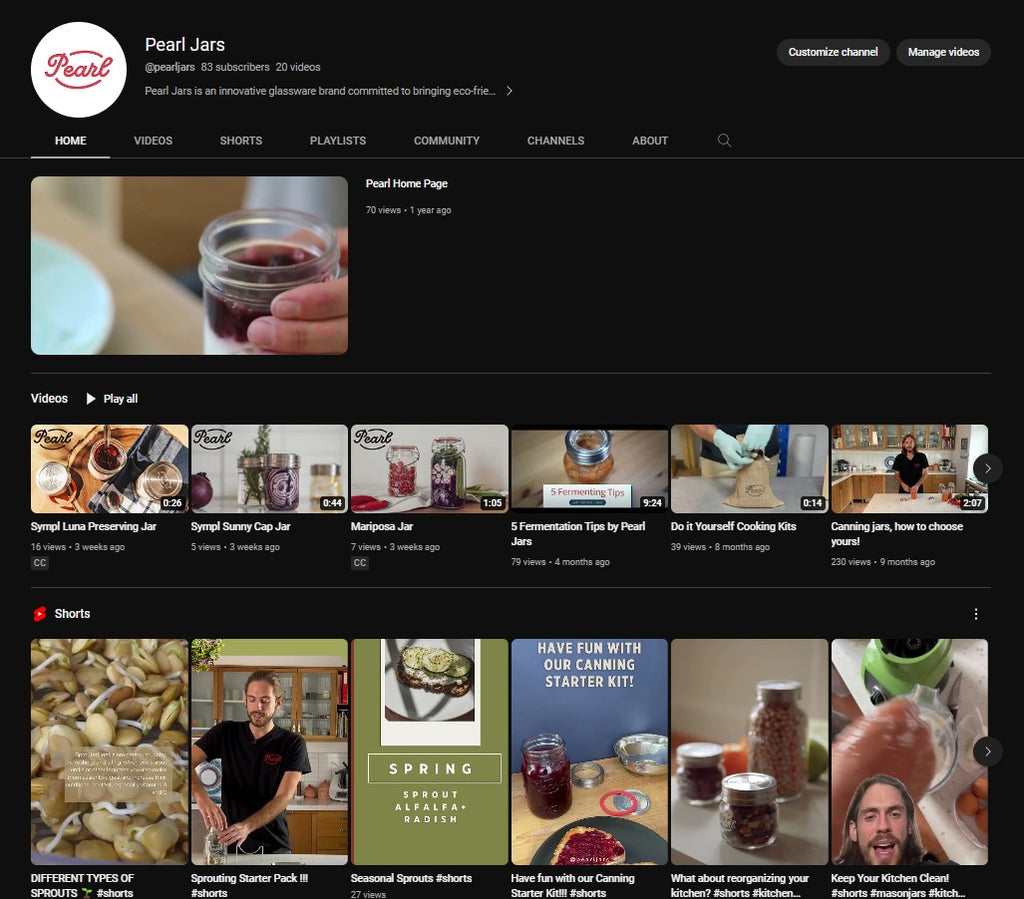Viewport: 1024px width, 899px height.
Task: Play the Canning jars kitchen thumbnail
Action: pyautogui.click(x=909, y=469)
